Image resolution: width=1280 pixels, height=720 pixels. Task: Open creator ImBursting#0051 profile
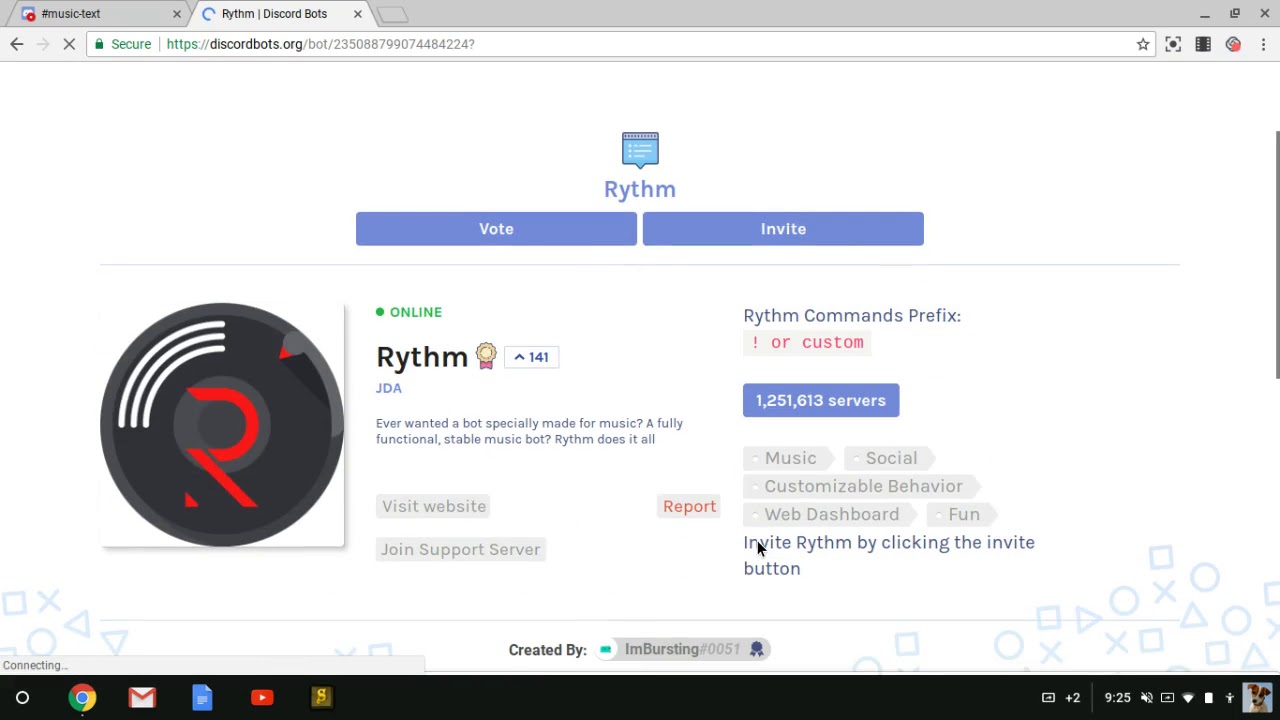682,649
